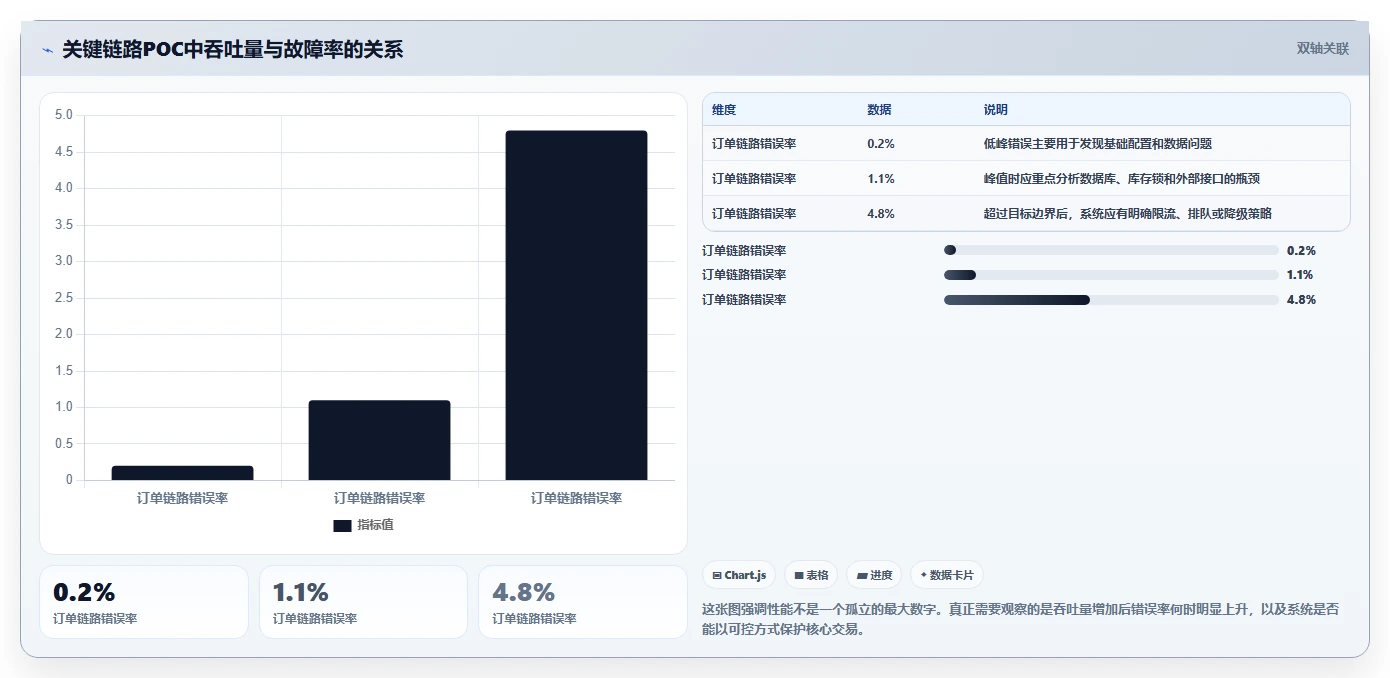
Task: Select the 表格 tag chip
Action: [811, 575]
